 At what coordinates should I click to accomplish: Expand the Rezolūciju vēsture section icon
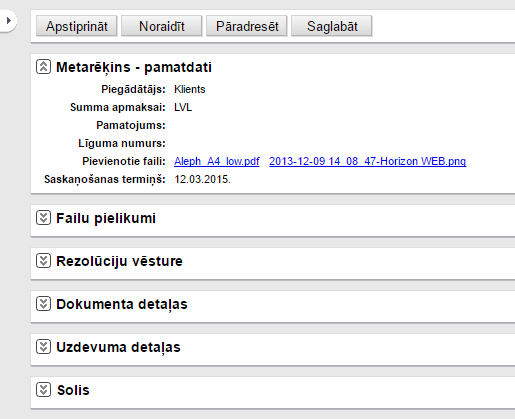tap(43, 261)
